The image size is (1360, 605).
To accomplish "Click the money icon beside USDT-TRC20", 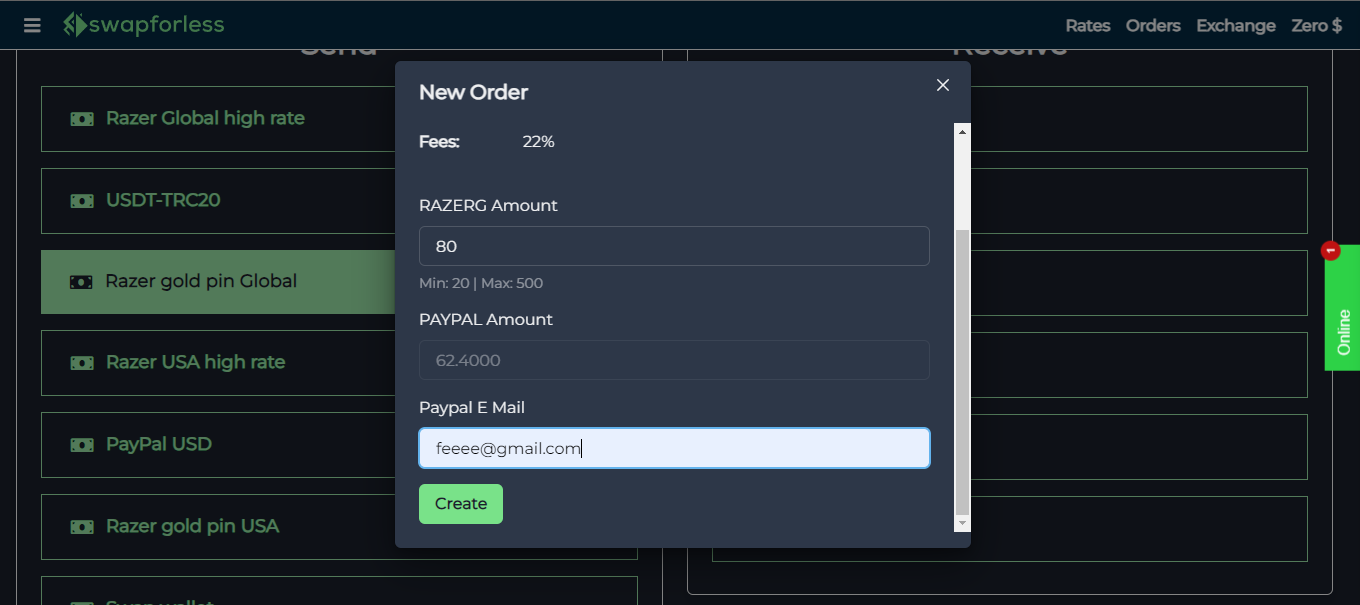I will 82,201.
